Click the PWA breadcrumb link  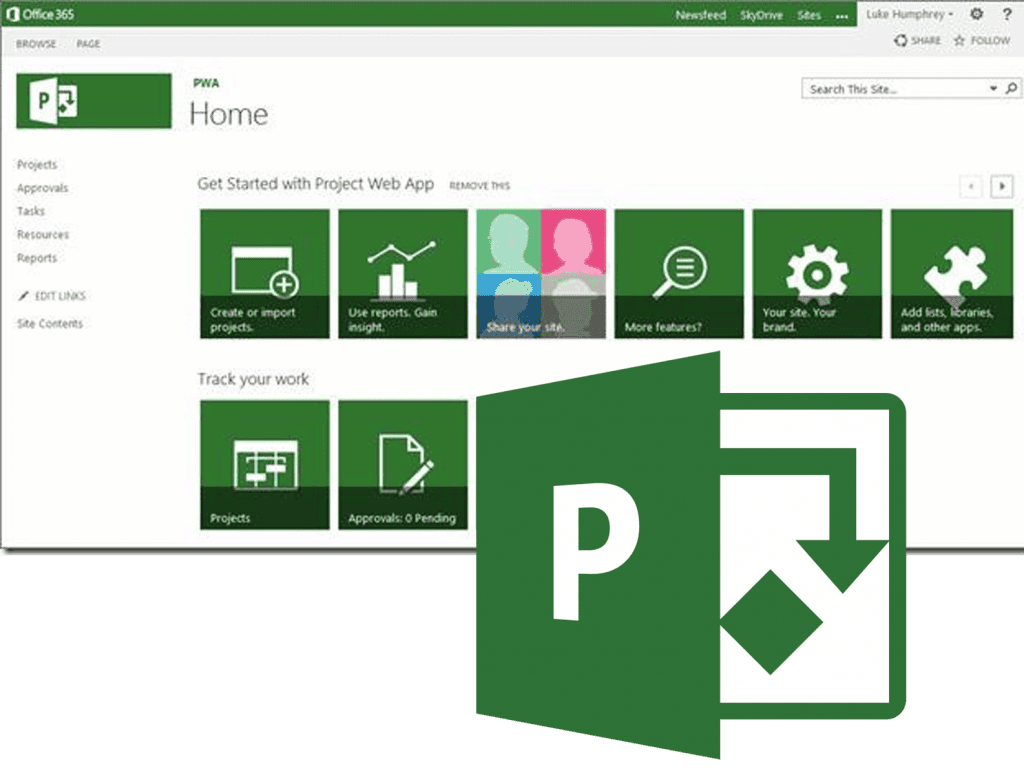tap(206, 83)
